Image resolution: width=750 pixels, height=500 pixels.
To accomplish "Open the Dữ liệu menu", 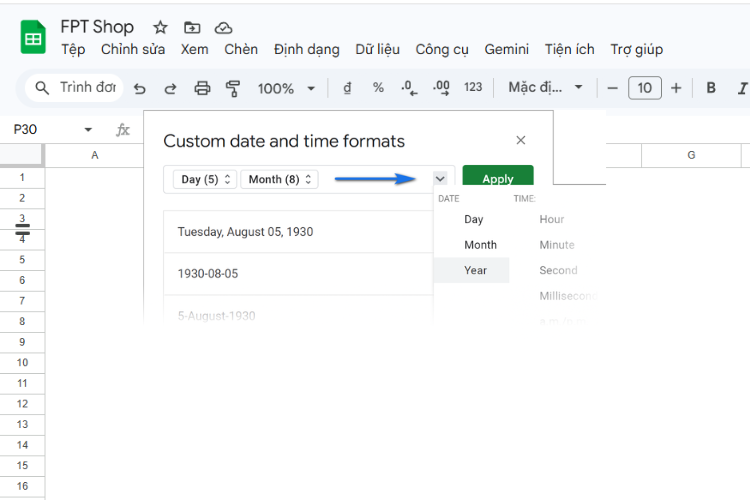I will point(377,49).
